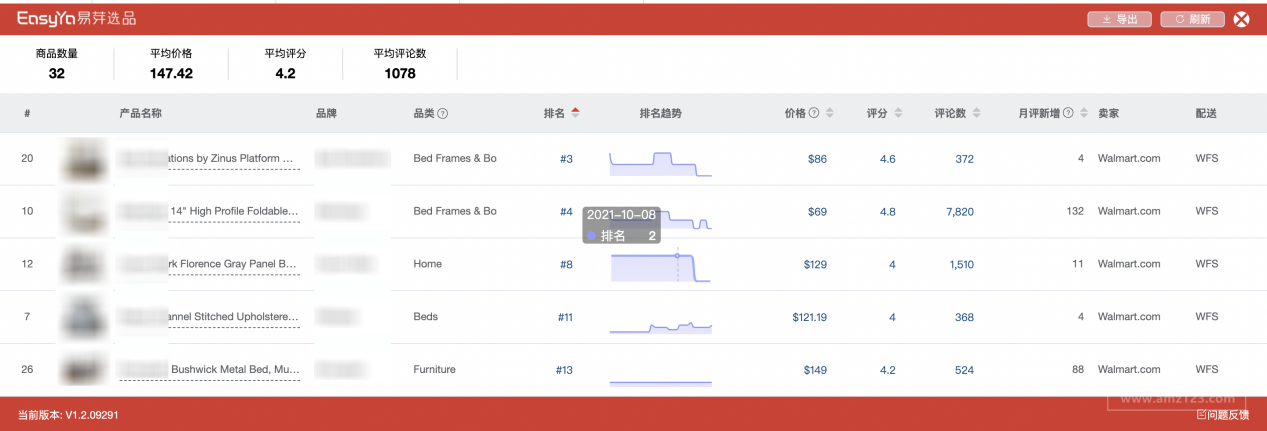Sort by 评论数 using its sort arrows
1267x431 pixels.
[976, 113]
